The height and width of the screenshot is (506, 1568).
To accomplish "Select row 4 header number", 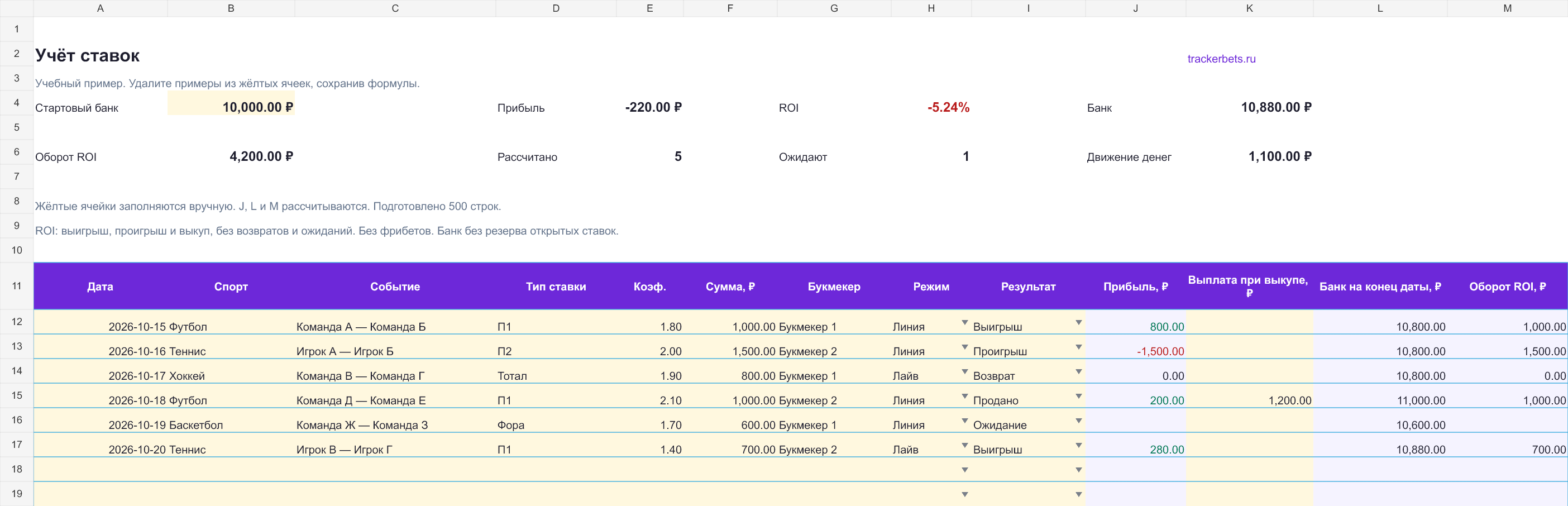I will (x=16, y=103).
